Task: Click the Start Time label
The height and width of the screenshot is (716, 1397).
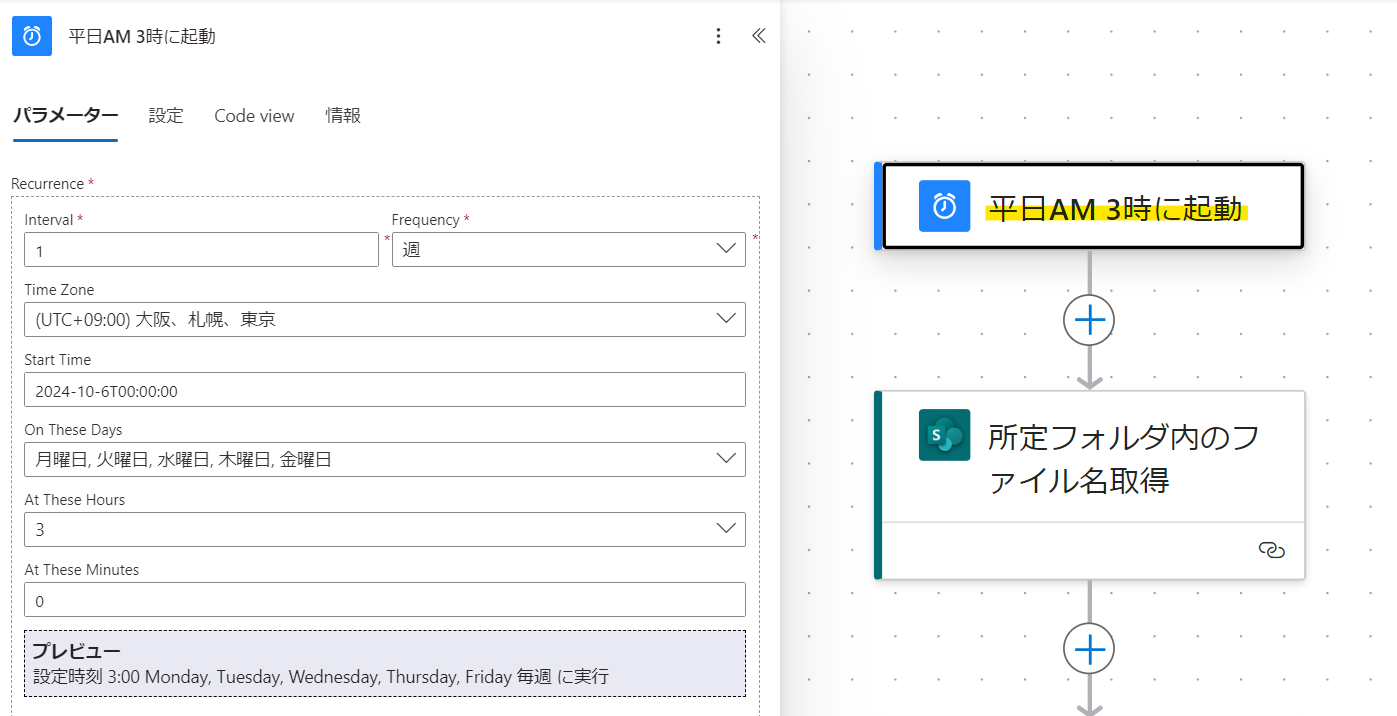Action: 57,360
